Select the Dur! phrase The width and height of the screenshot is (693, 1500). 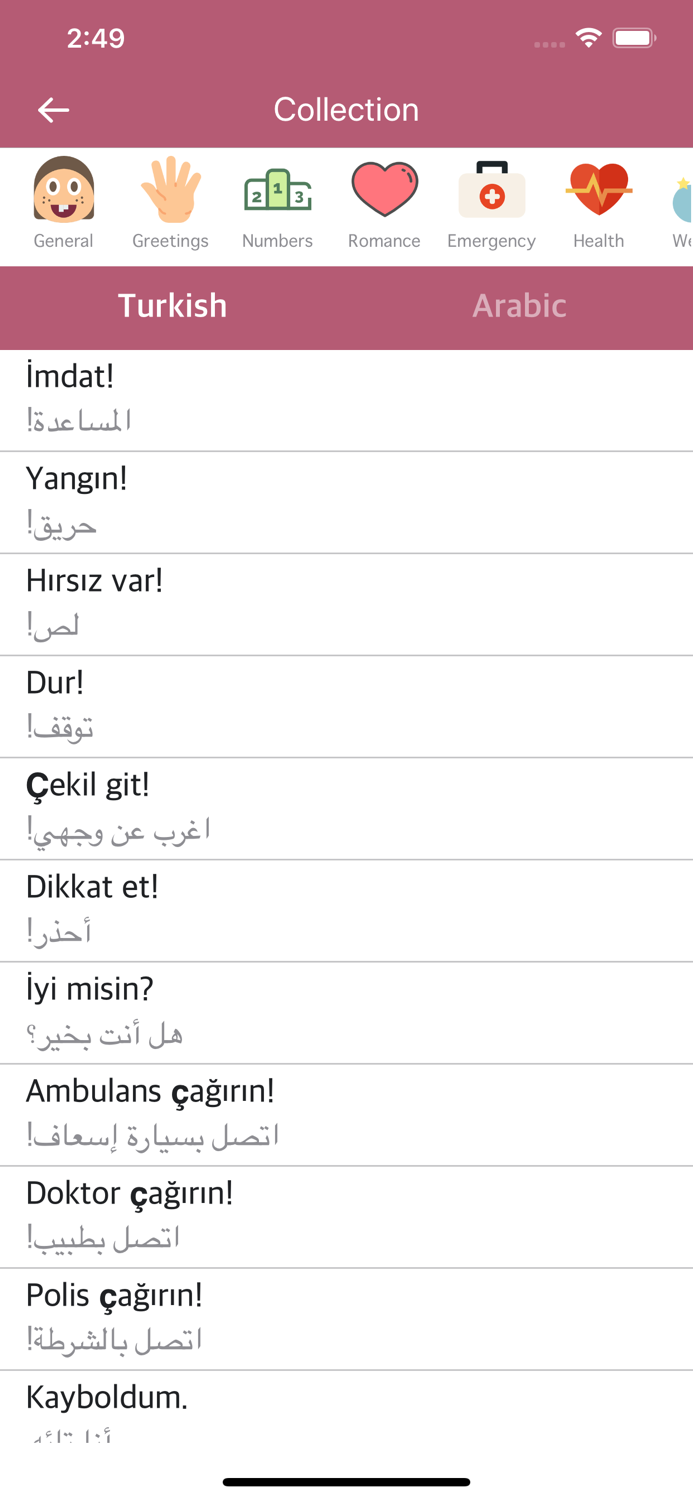pyautogui.click(x=346, y=704)
